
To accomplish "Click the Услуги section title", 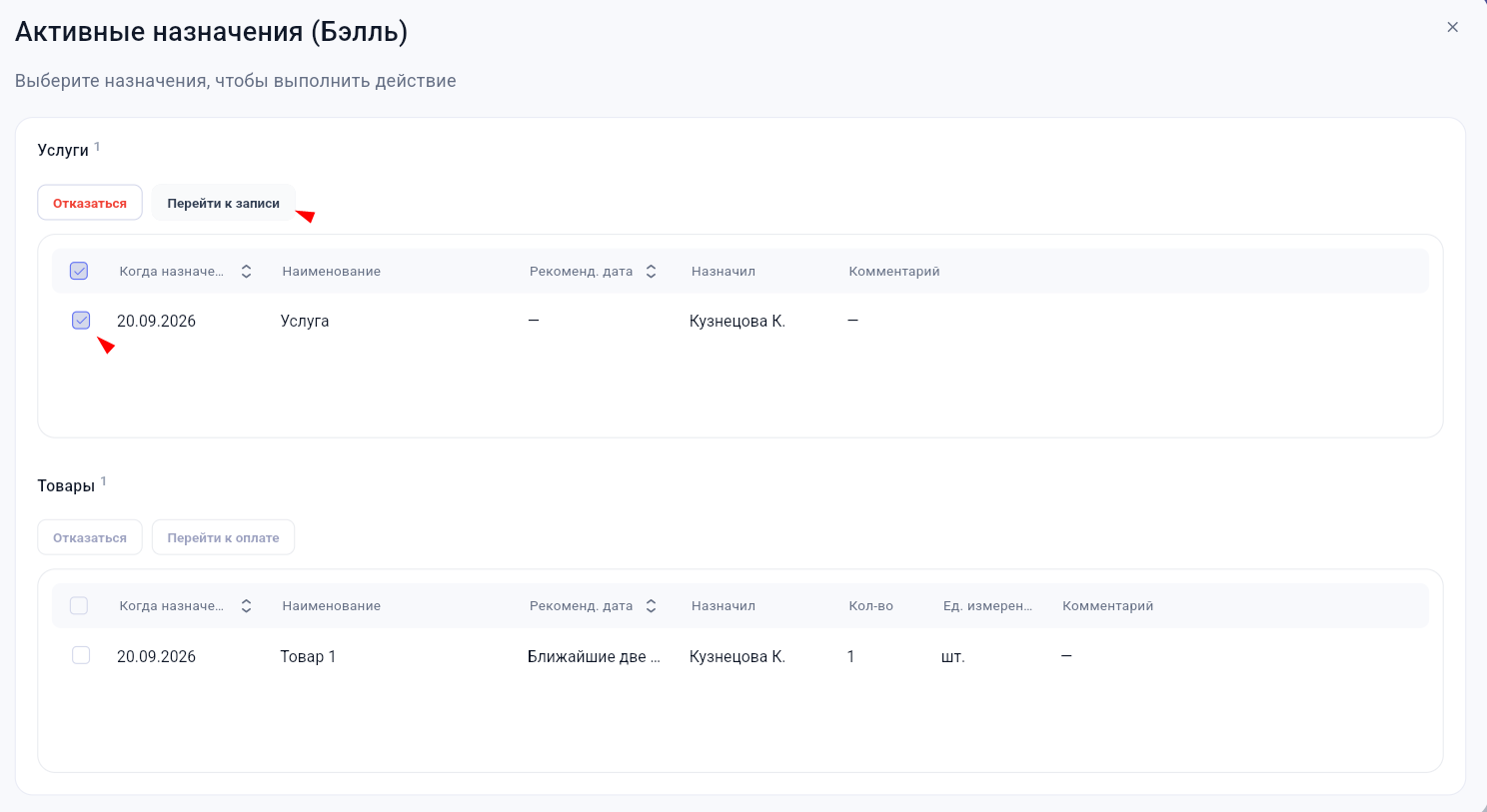I will click(x=63, y=150).
